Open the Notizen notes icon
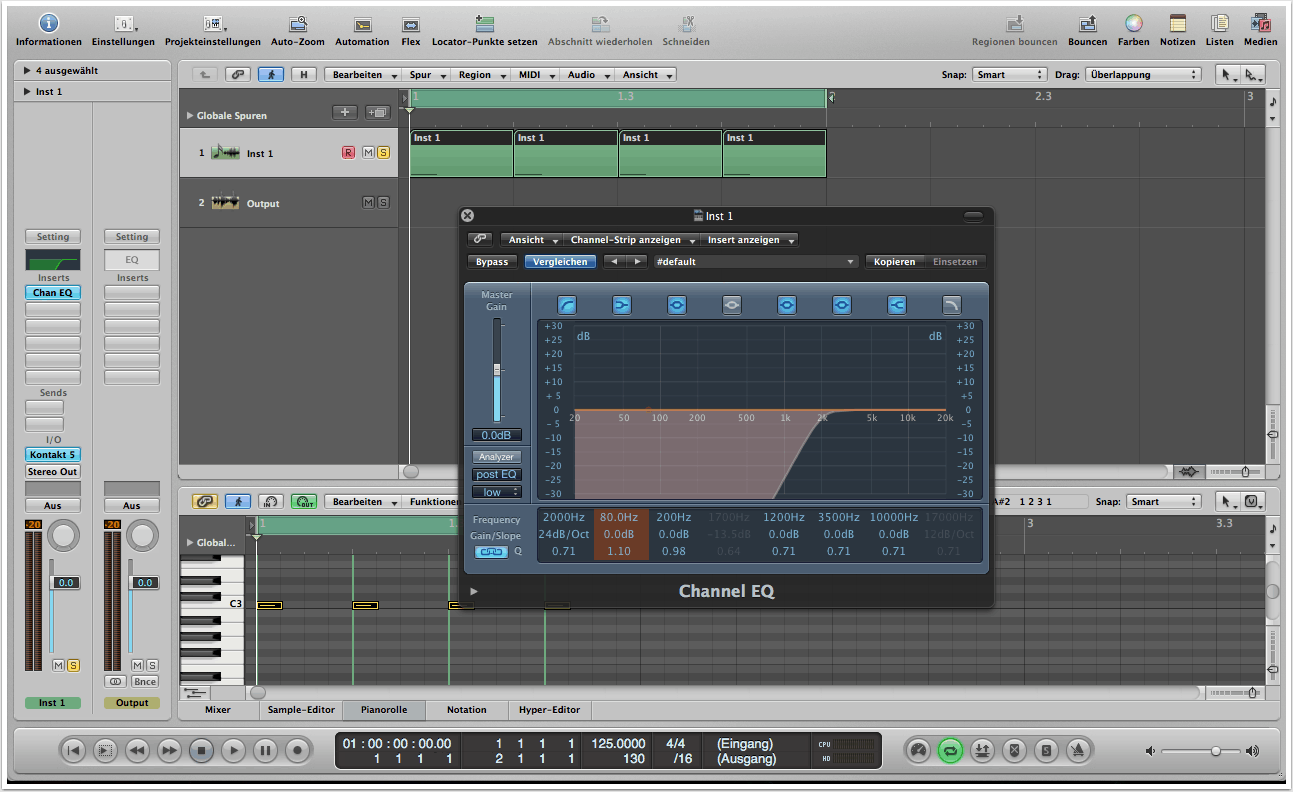The width and height of the screenshot is (1293, 792). 1177,24
